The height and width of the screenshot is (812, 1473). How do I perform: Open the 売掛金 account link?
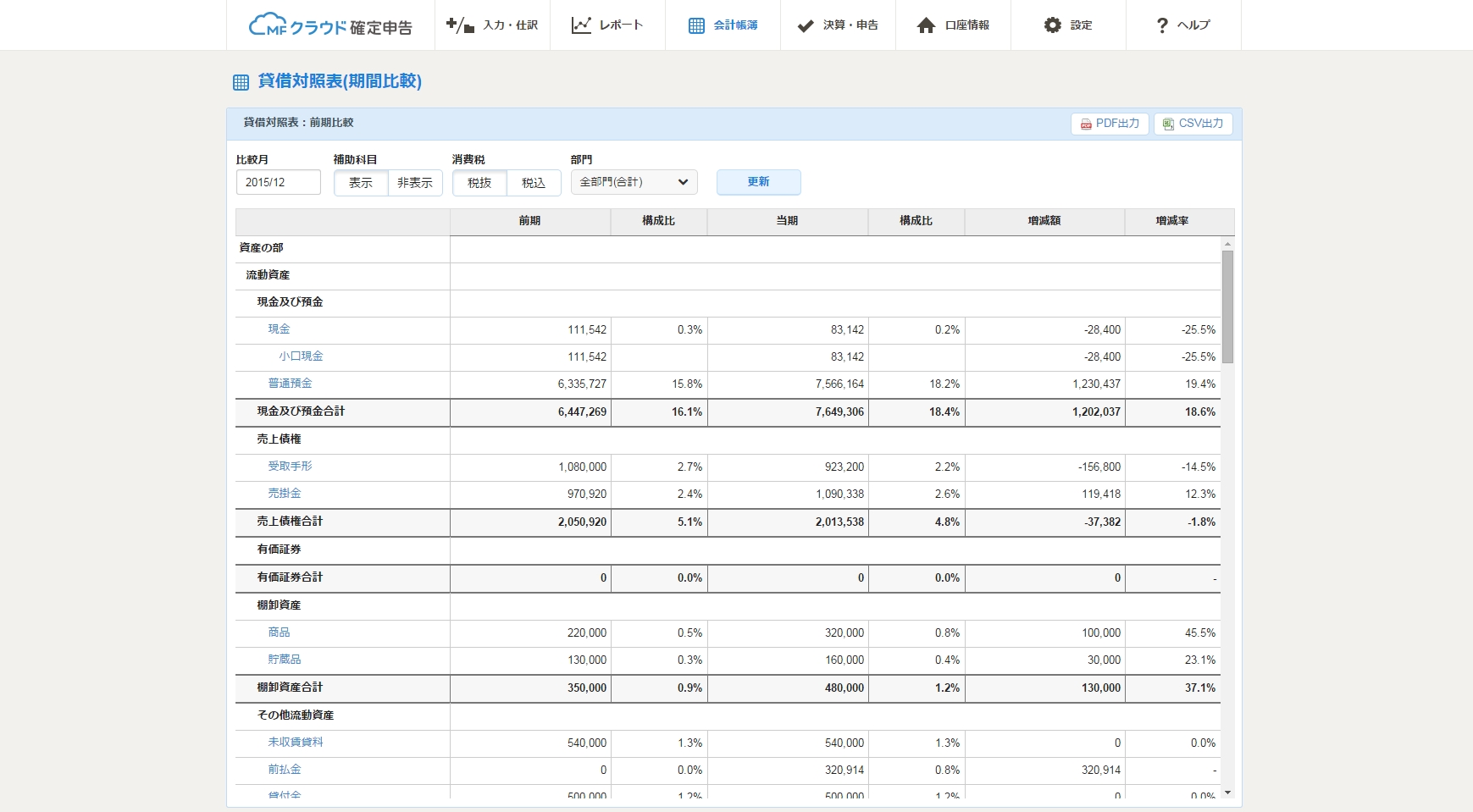285,494
